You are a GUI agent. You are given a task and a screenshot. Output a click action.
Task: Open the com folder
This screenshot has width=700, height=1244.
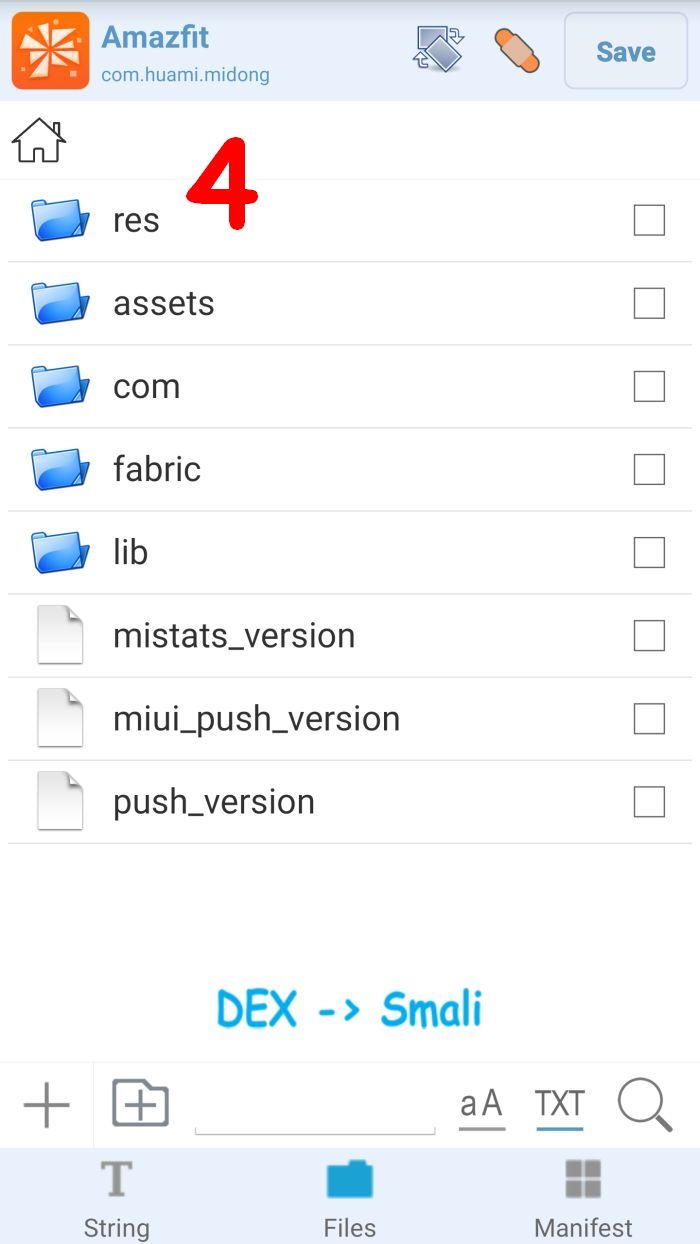146,386
